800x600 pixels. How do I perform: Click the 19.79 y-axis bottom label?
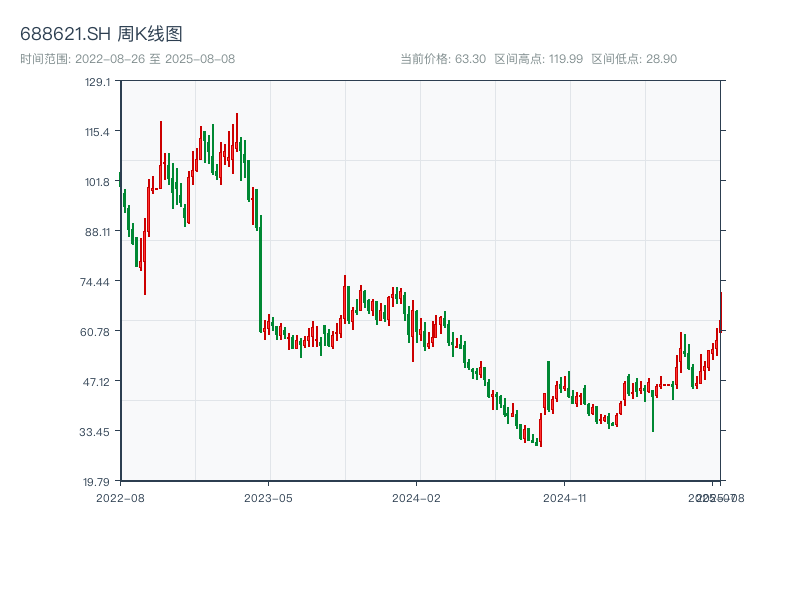(x=96, y=481)
